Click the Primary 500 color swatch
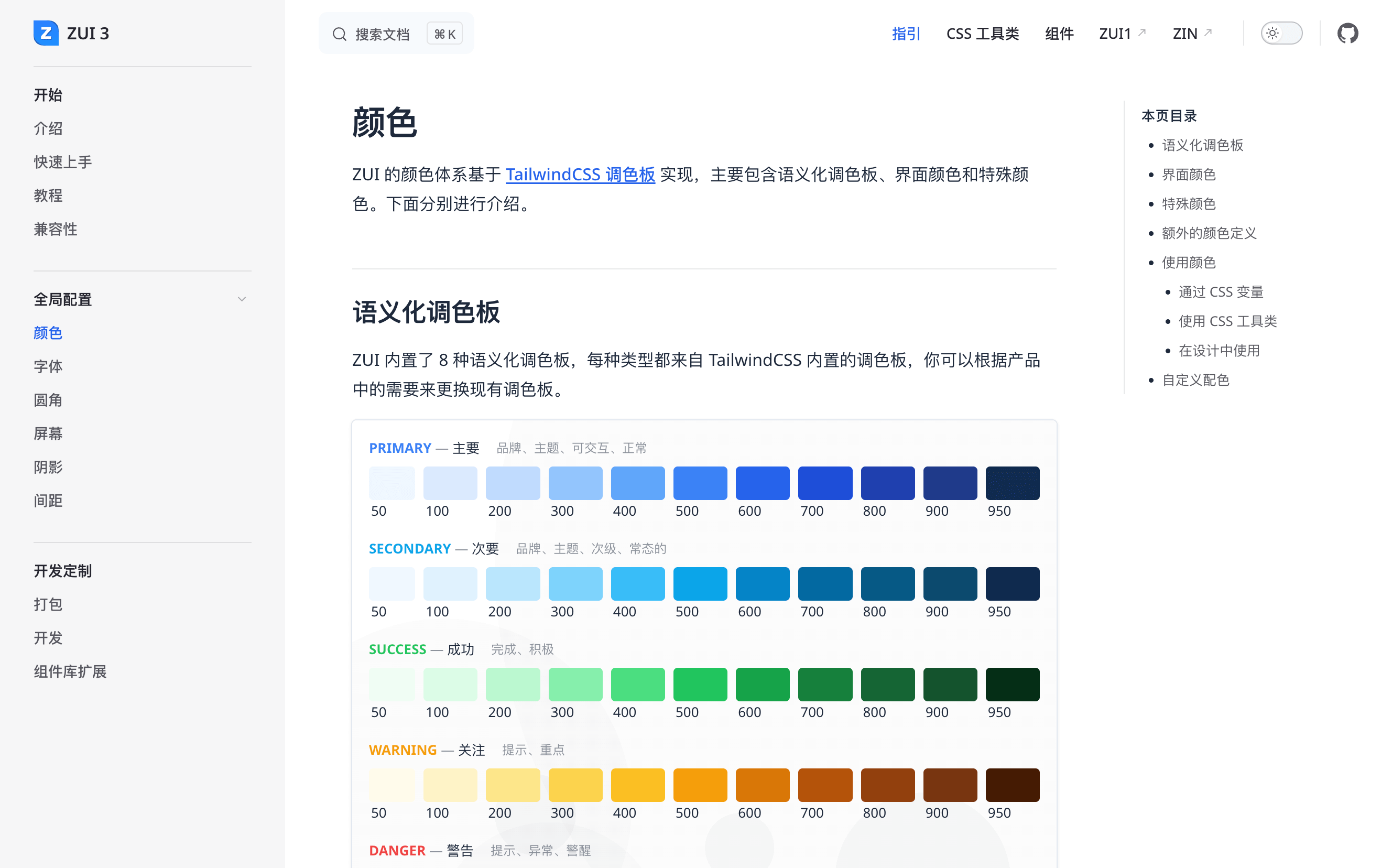Screen dimensions: 1392x868 coord(700,483)
